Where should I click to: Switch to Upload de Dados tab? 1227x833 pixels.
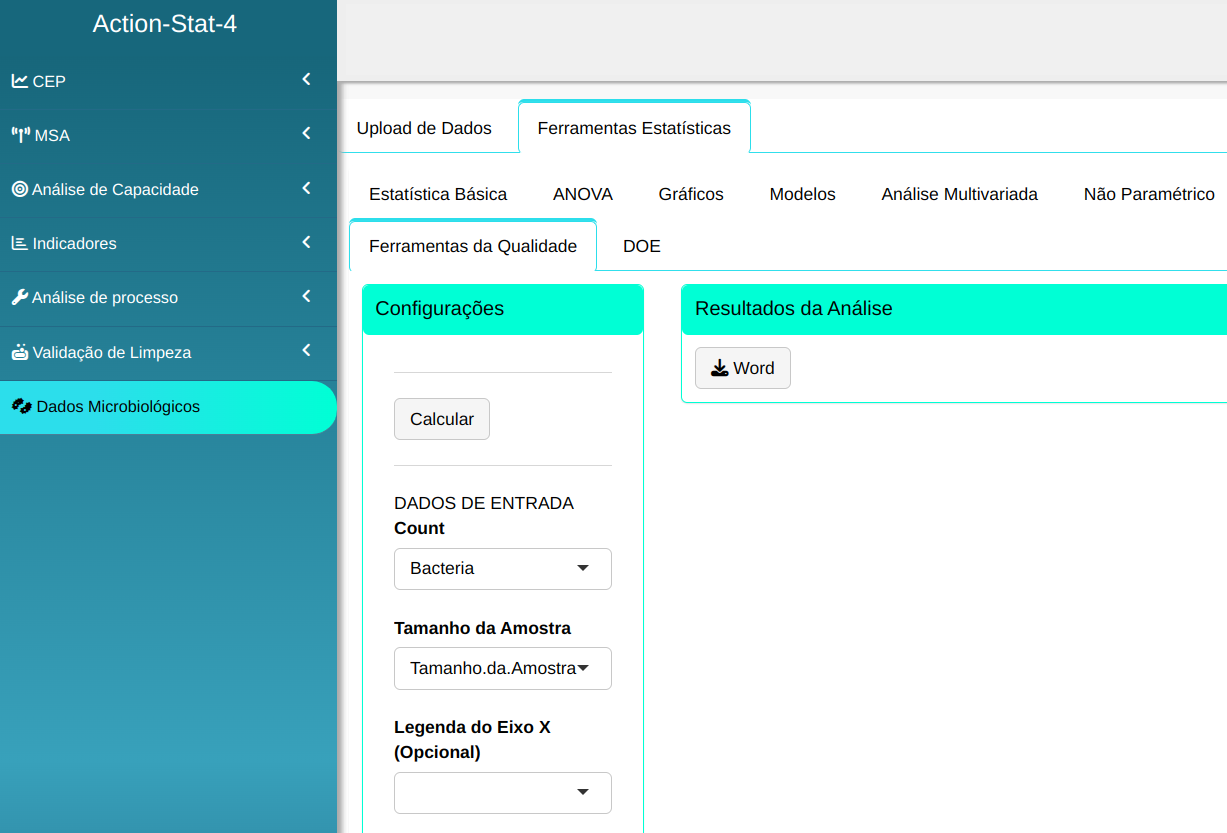point(424,128)
